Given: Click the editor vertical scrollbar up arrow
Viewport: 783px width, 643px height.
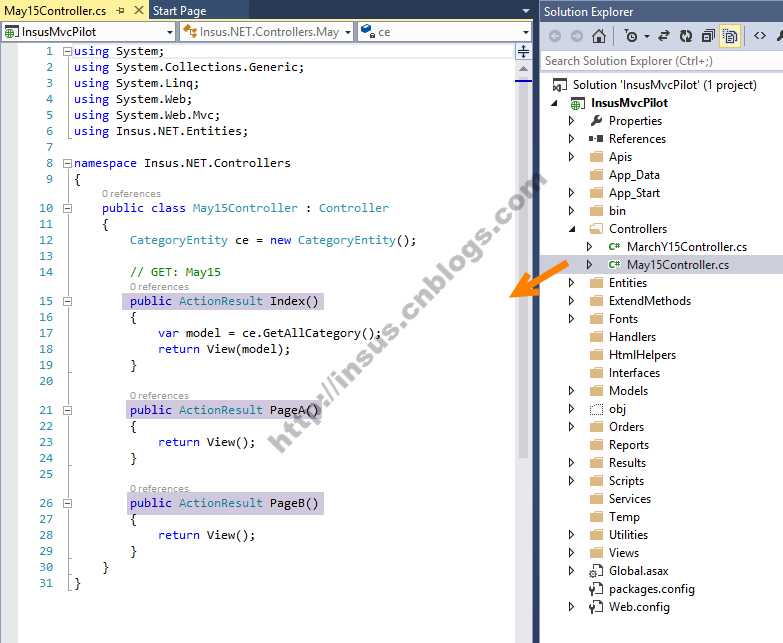Looking at the screenshot, I should [523, 69].
